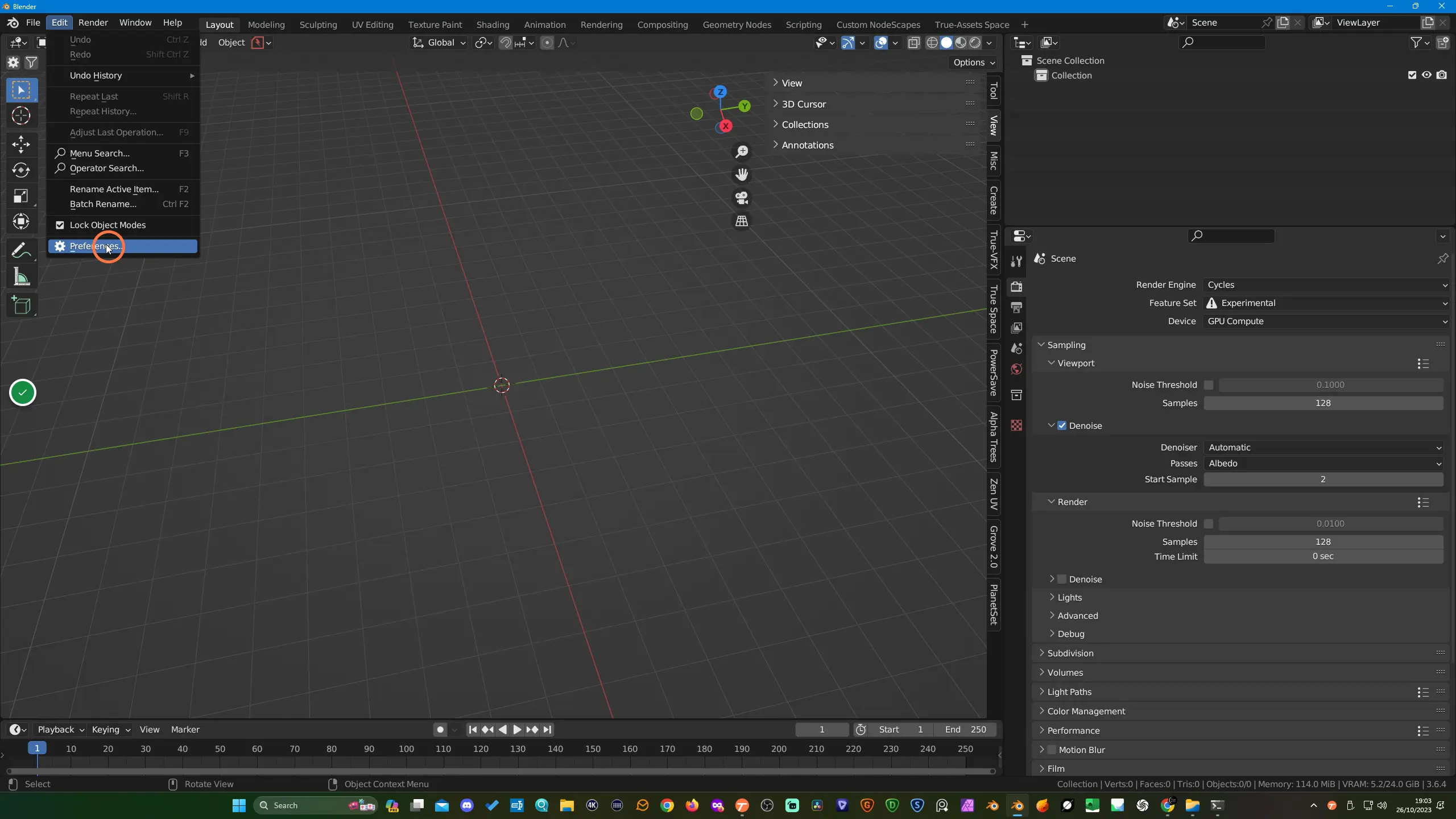The height and width of the screenshot is (819, 1456).
Task: Switch to wireframe viewport shading
Action: click(x=932, y=43)
